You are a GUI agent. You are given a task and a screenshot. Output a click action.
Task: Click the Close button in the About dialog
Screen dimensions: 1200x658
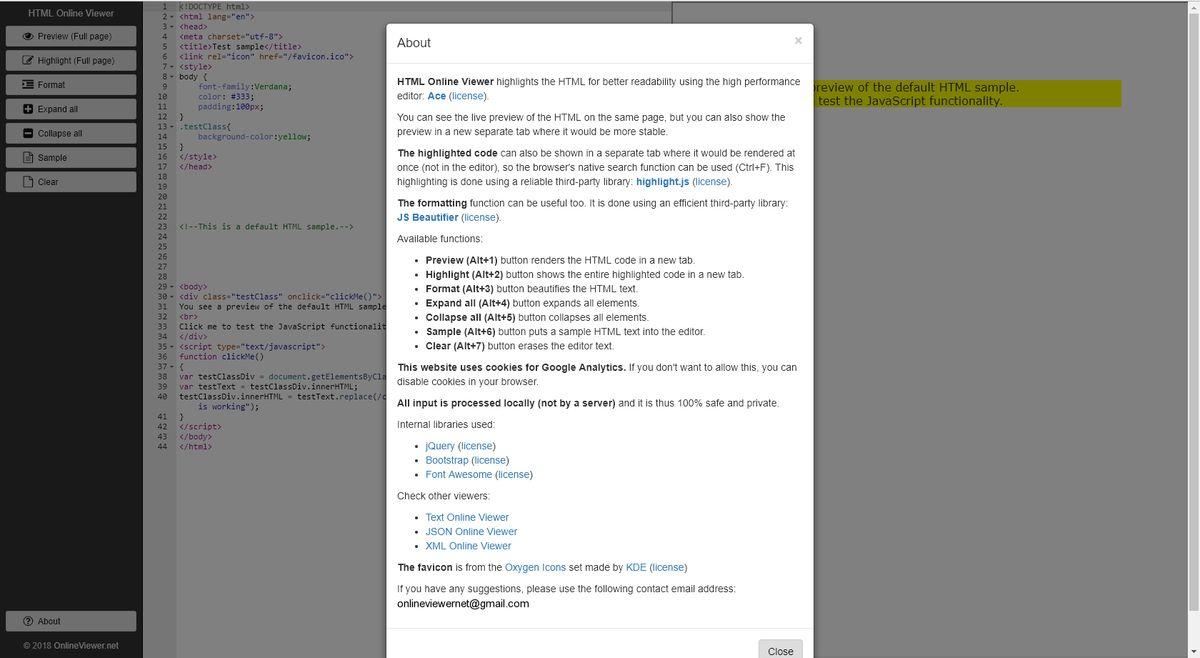point(780,651)
